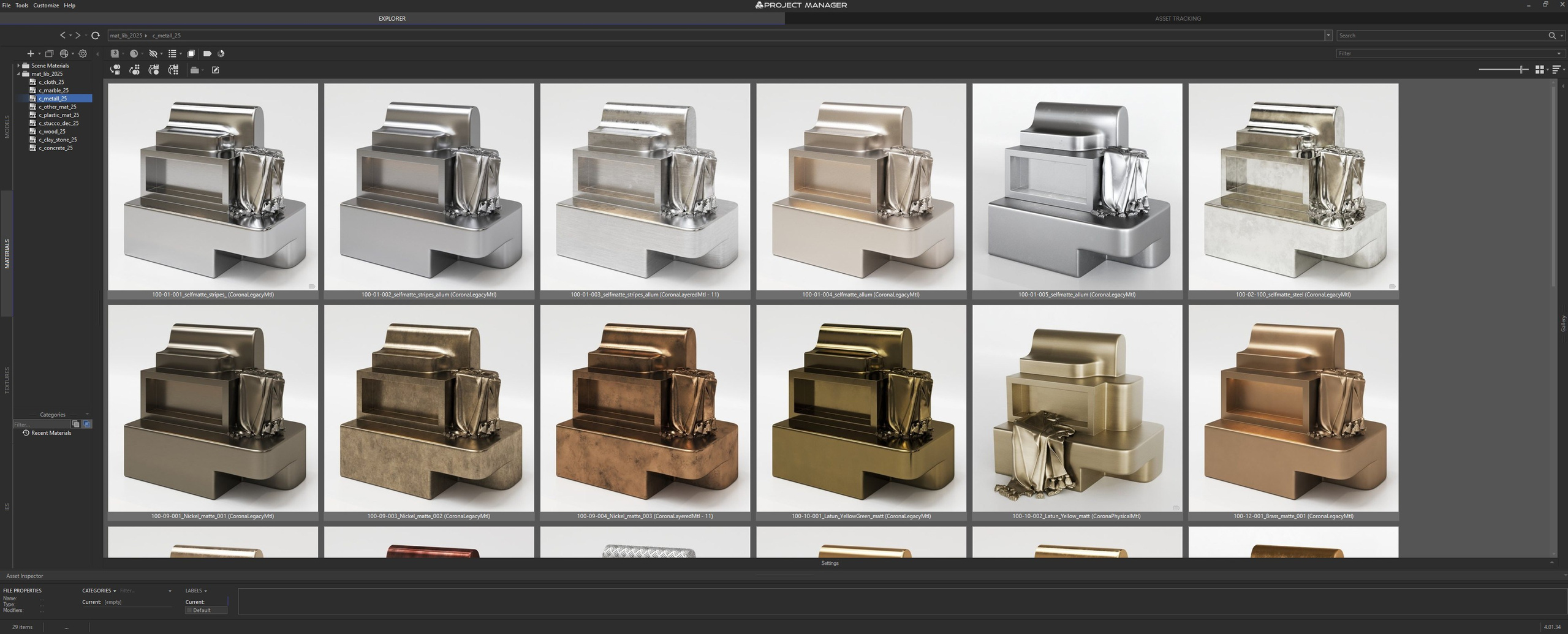Open the path history dropdown arrow
1568x634 pixels.
1328,36
